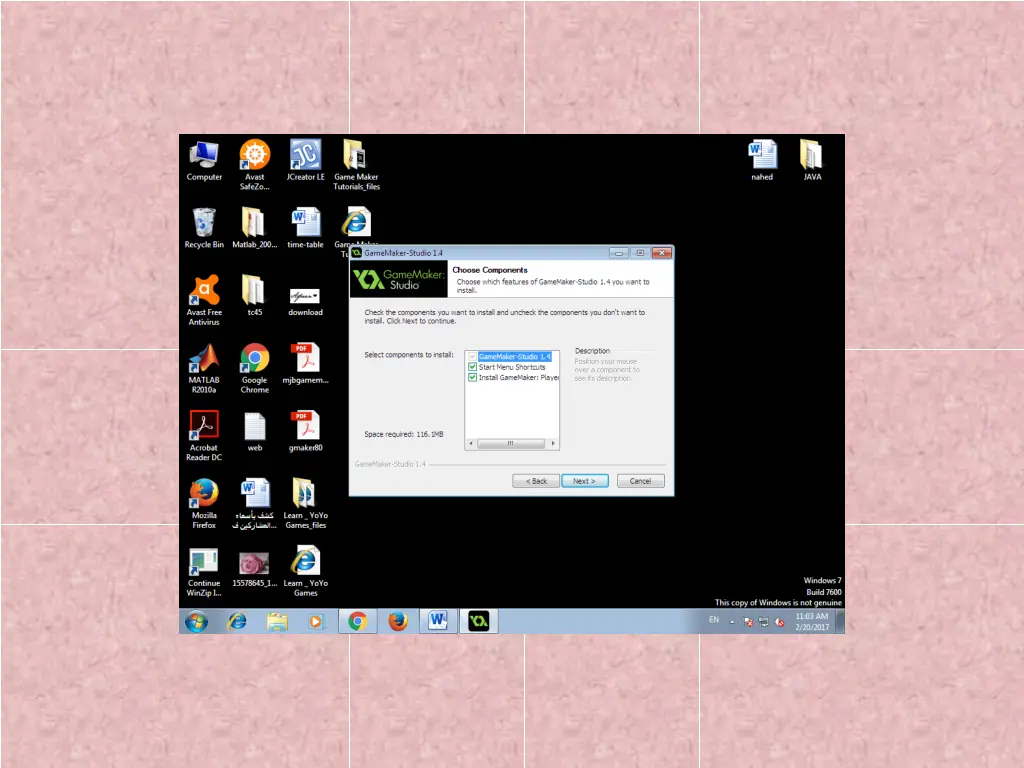The height and width of the screenshot is (768, 1024).
Task: Show hidden system tray icons arrow
Action: coord(732,621)
